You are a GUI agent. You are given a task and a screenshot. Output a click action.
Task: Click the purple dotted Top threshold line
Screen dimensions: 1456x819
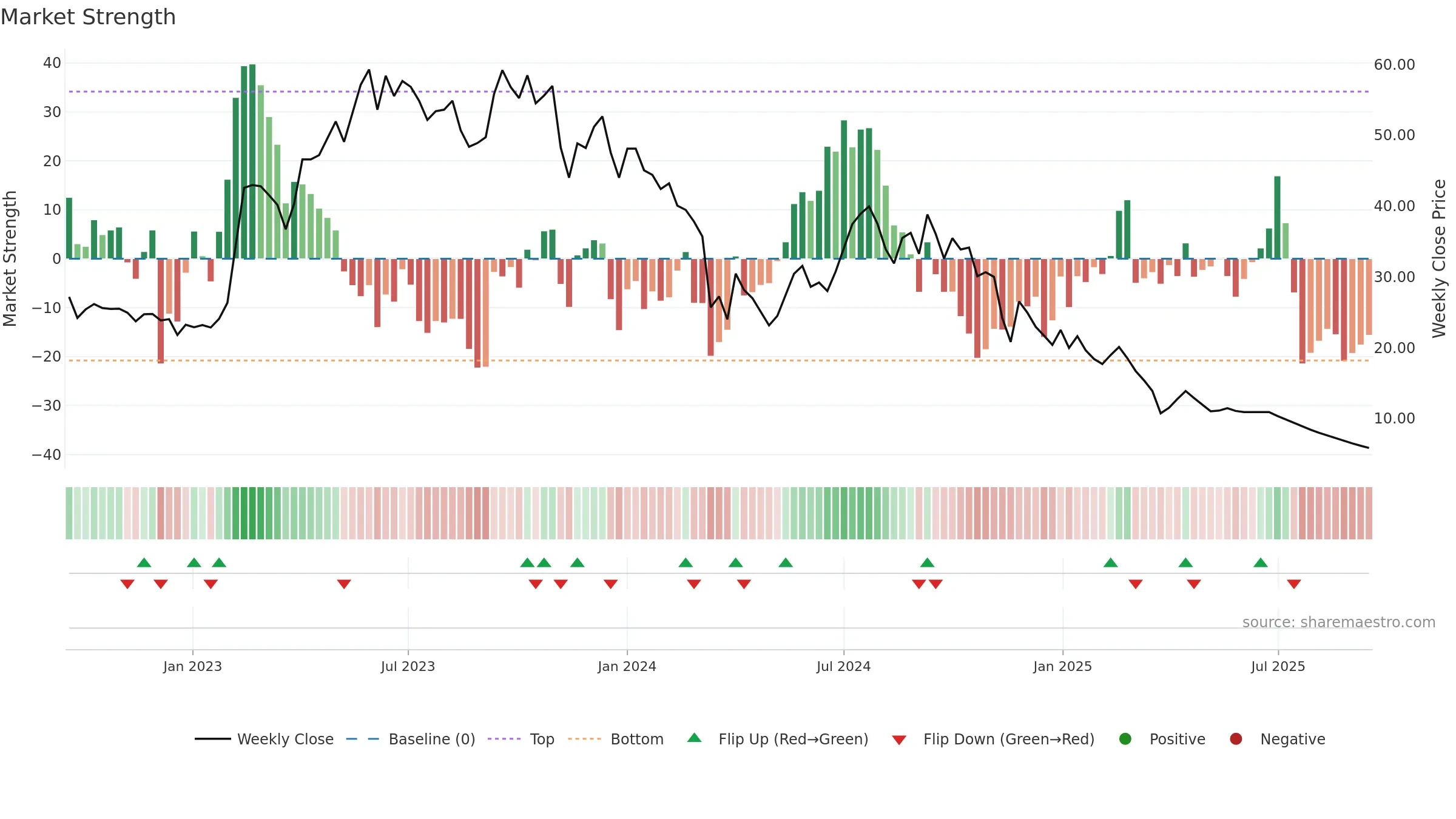click(719, 92)
